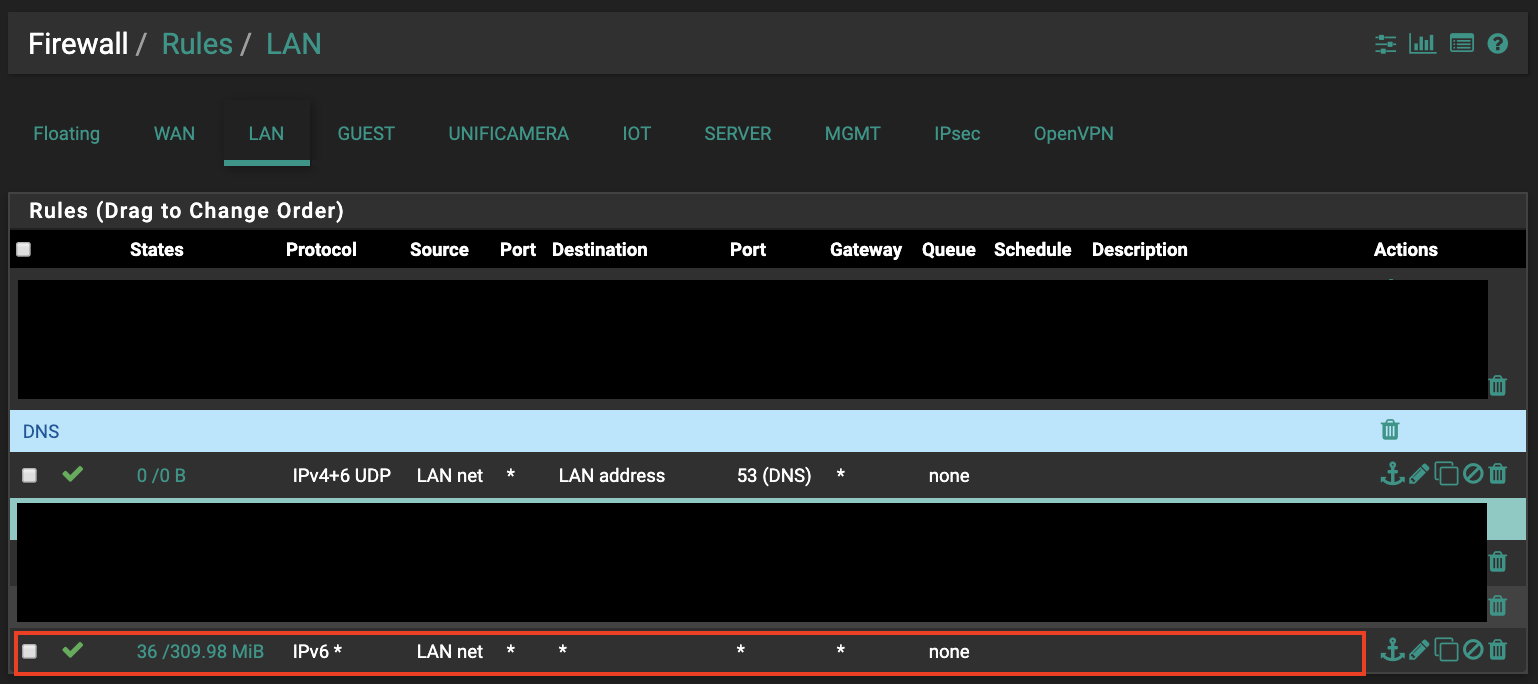Viewport: 1538px width, 684px height.
Task: Check the IPv6 rule checkbox
Action: 30,652
